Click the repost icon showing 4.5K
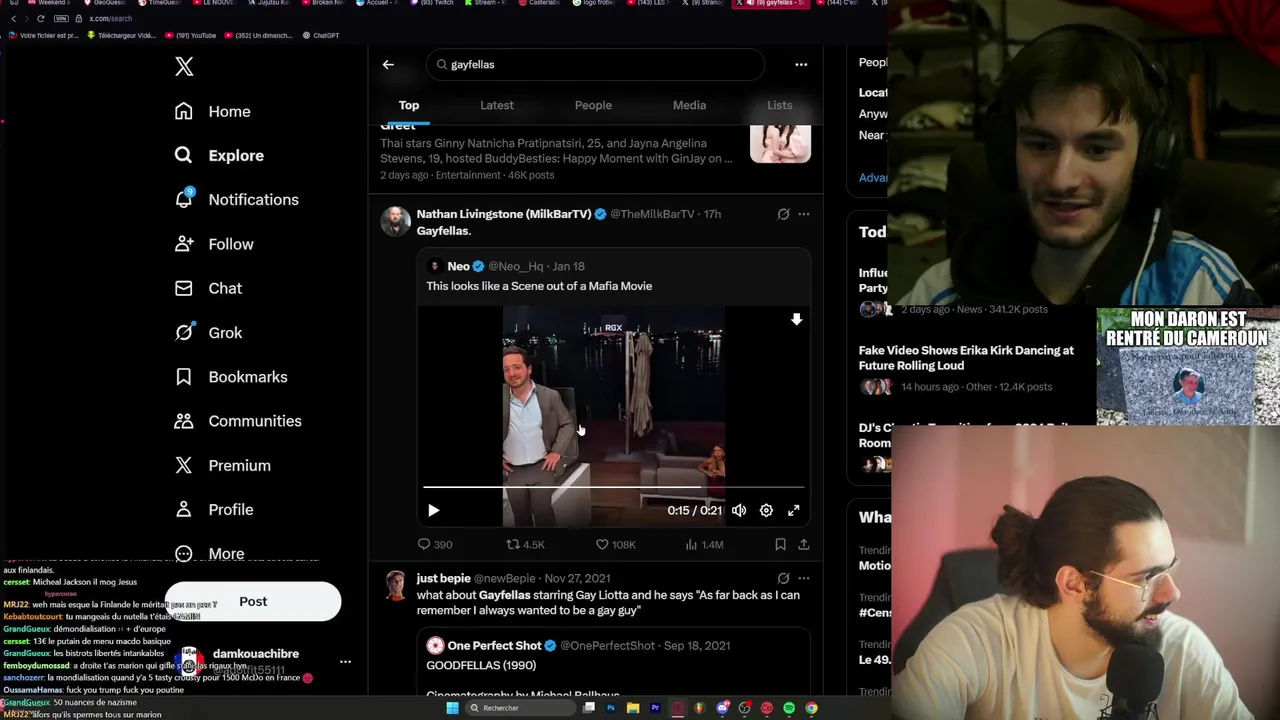Viewport: 1280px width, 720px height. (513, 544)
